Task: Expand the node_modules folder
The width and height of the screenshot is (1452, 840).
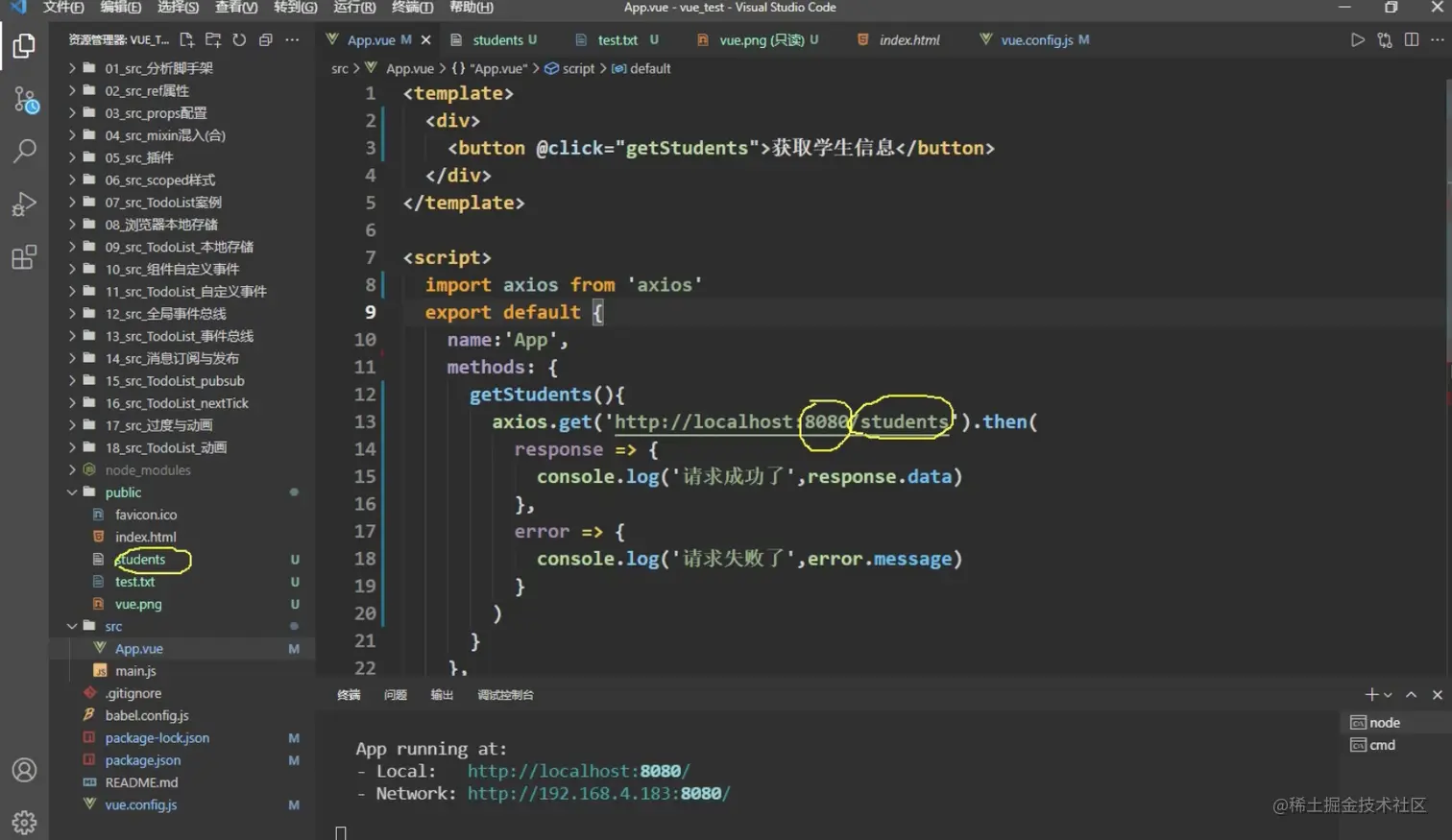Action: (x=182, y=469)
